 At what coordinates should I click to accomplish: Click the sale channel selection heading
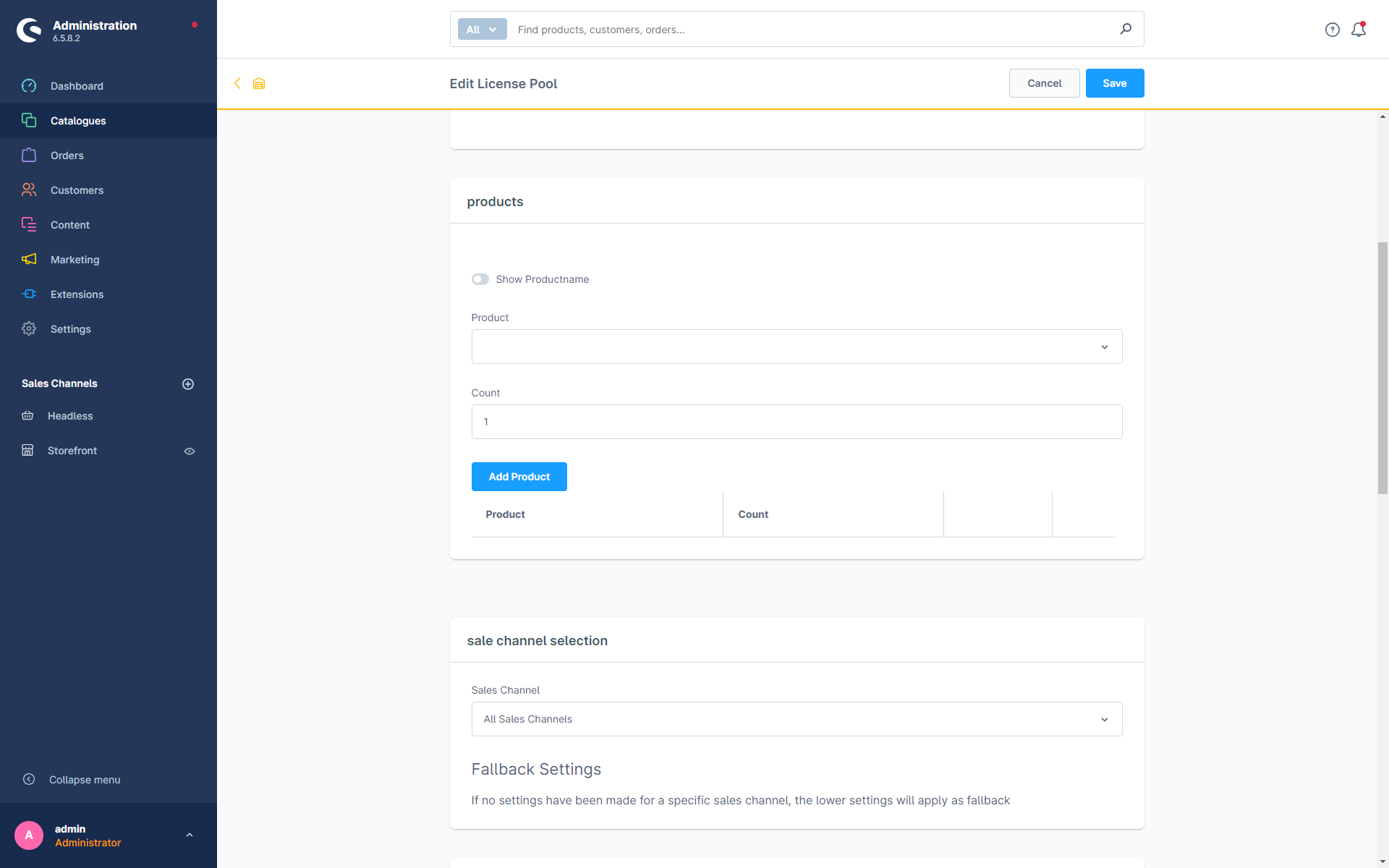tap(537, 641)
